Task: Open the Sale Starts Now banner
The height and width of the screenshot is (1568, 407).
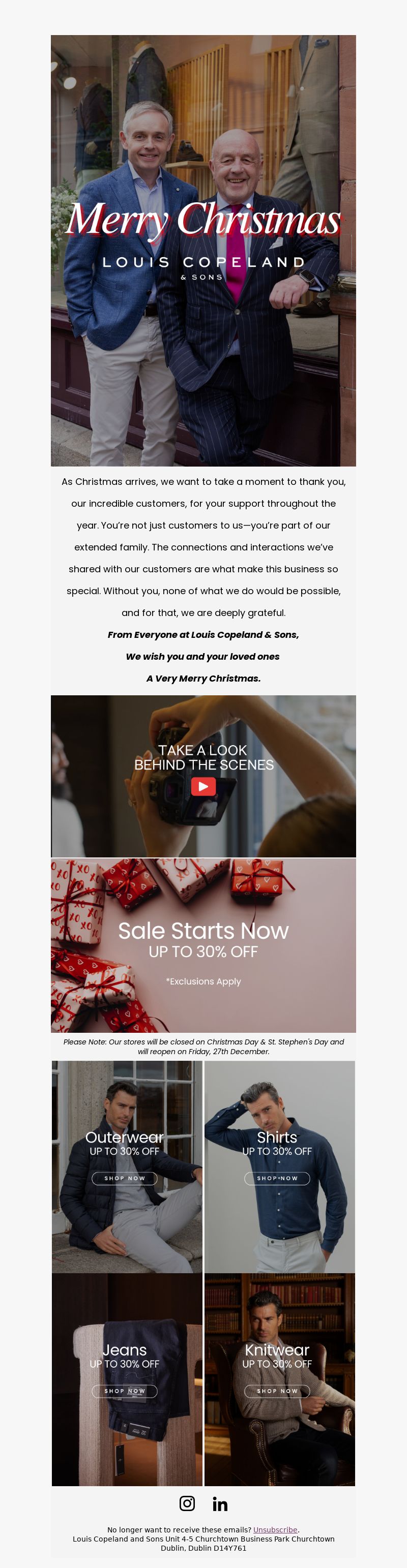Action: point(203,945)
